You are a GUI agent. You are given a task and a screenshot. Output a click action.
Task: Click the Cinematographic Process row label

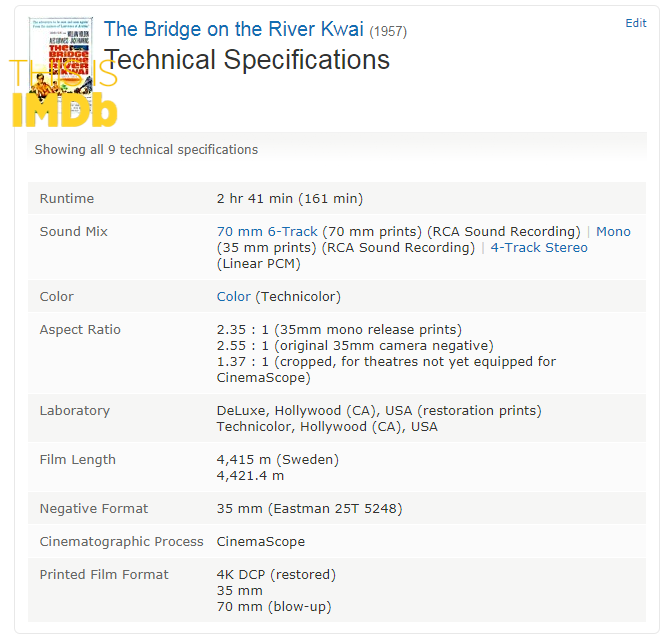[x=121, y=541]
